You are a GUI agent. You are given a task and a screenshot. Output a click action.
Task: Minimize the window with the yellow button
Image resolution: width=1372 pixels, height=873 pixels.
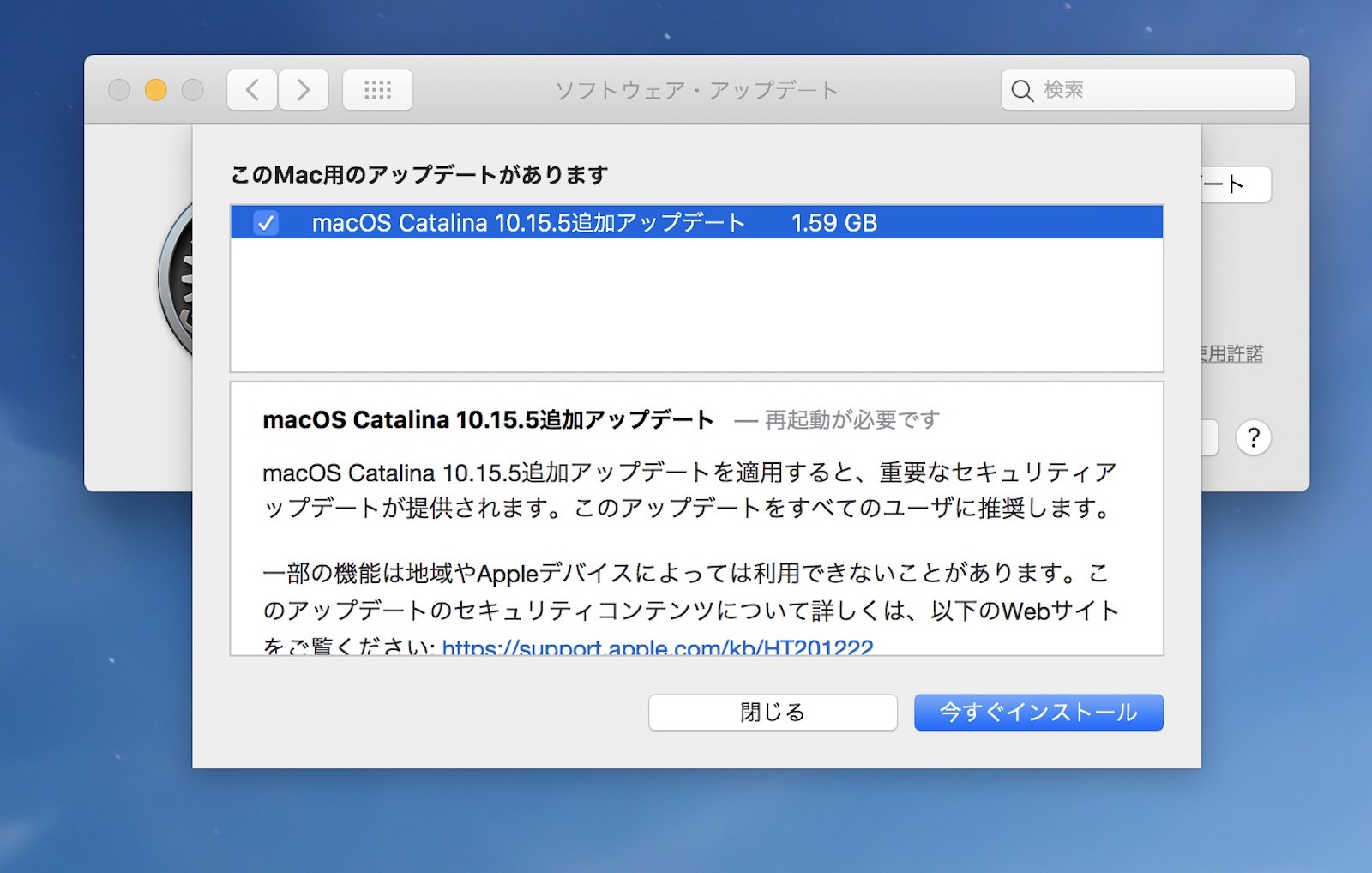pos(156,90)
